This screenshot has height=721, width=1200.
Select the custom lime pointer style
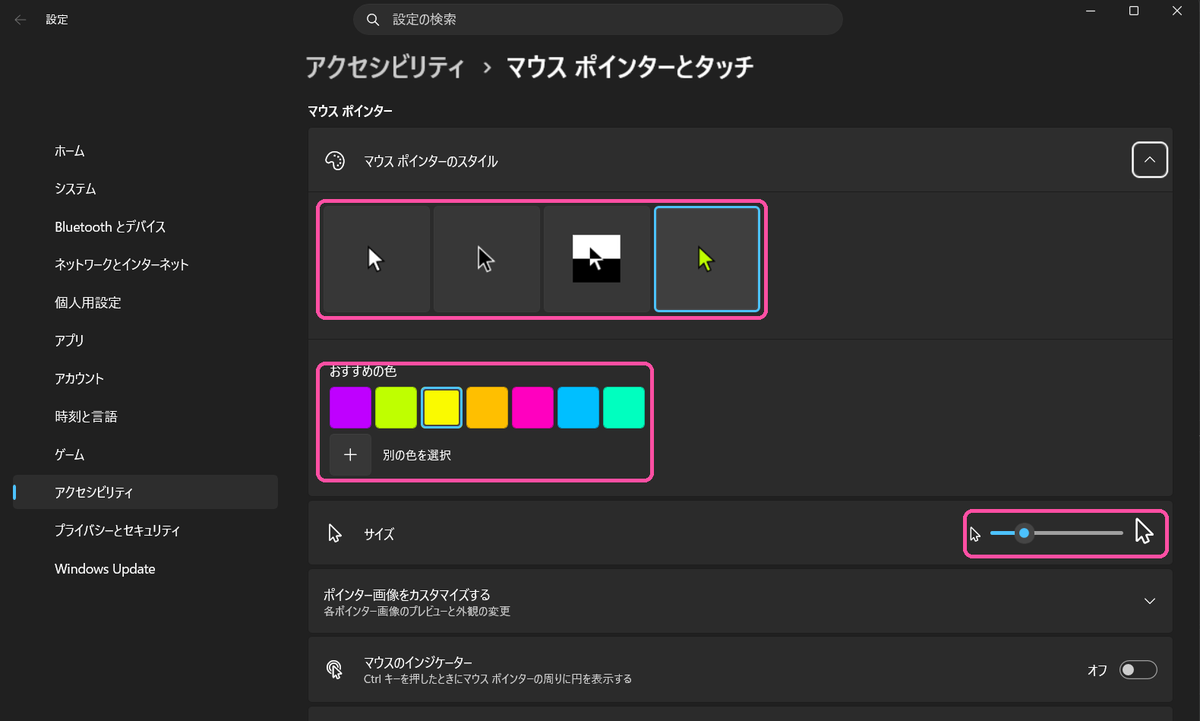pyautogui.click(x=706, y=259)
